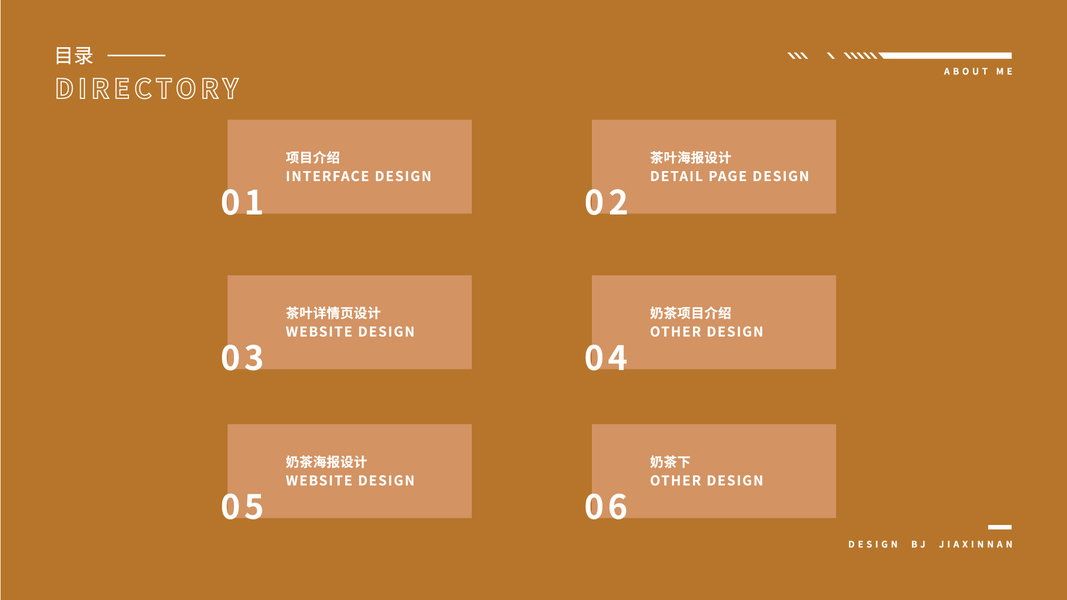Screen dimensions: 1067x600
Task: Click the number 02
Action: 606,203
